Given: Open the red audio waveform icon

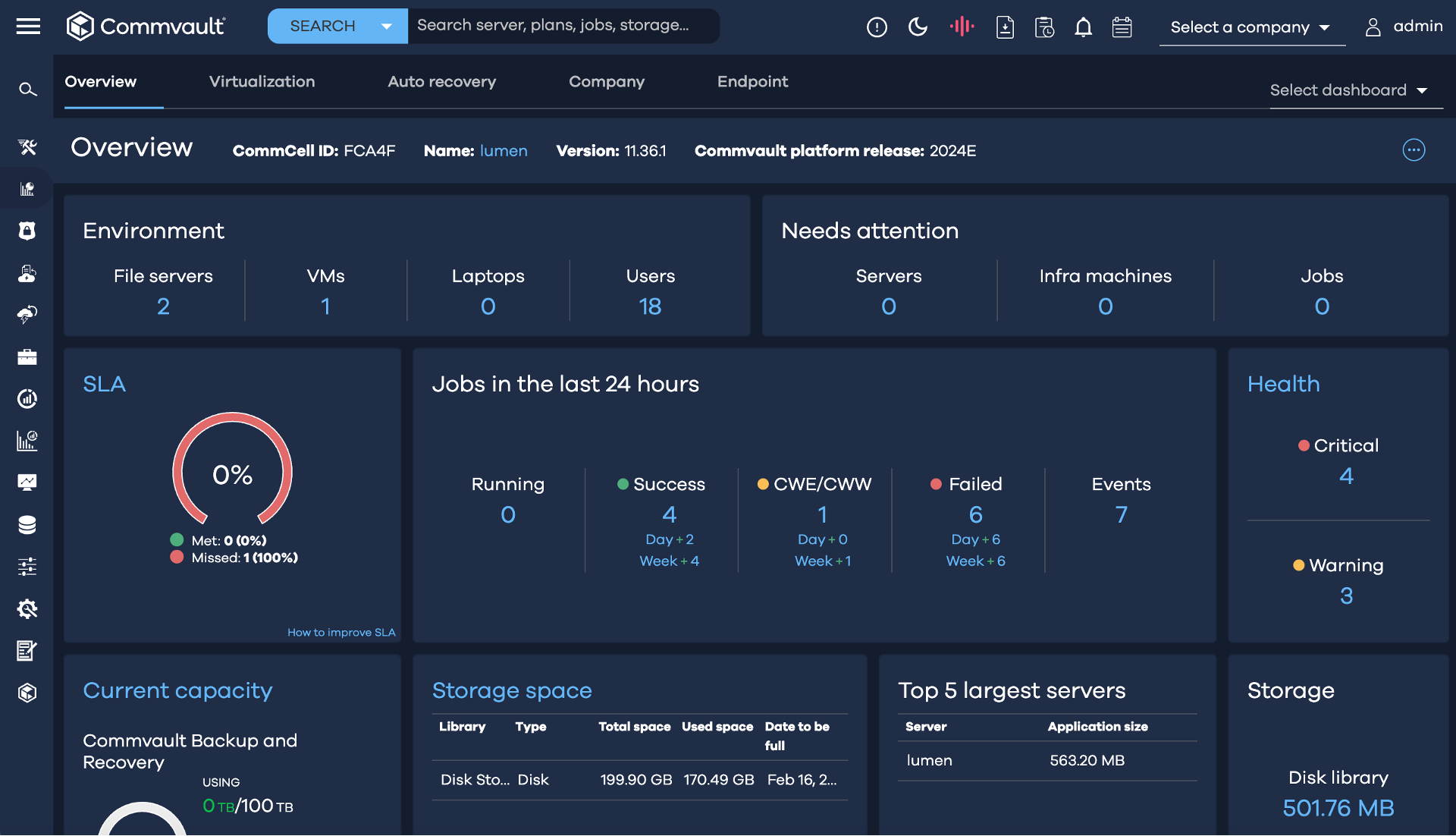Looking at the screenshot, I should click(x=962, y=27).
